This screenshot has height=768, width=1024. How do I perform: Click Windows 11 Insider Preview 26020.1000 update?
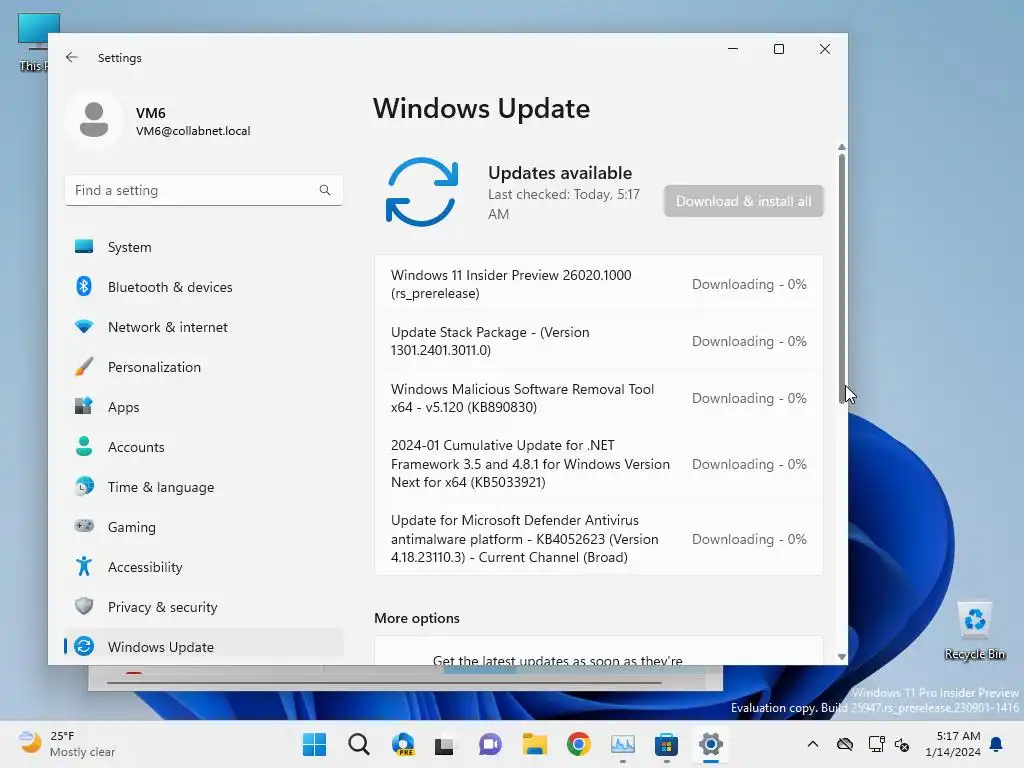pos(598,284)
